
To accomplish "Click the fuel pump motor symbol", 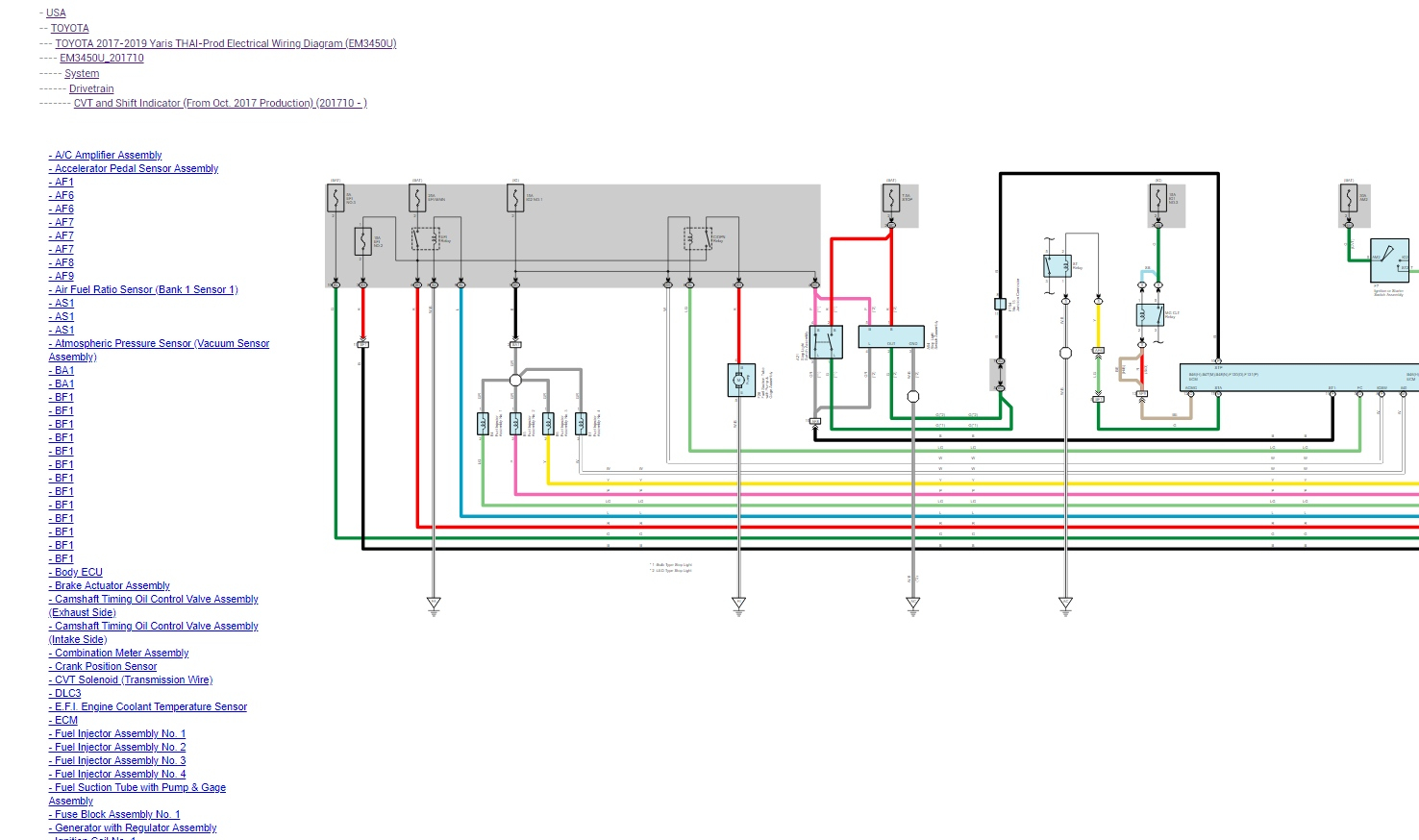I will click(x=739, y=380).
